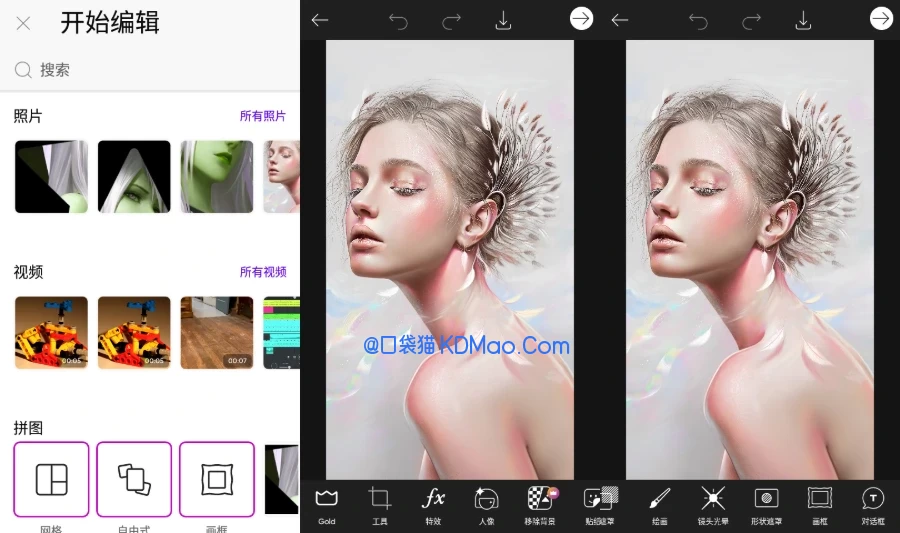The image size is (900, 533).
Task: Open the 对话框 callout bubble tool
Action: pyautogui.click(x=873, y=505)
